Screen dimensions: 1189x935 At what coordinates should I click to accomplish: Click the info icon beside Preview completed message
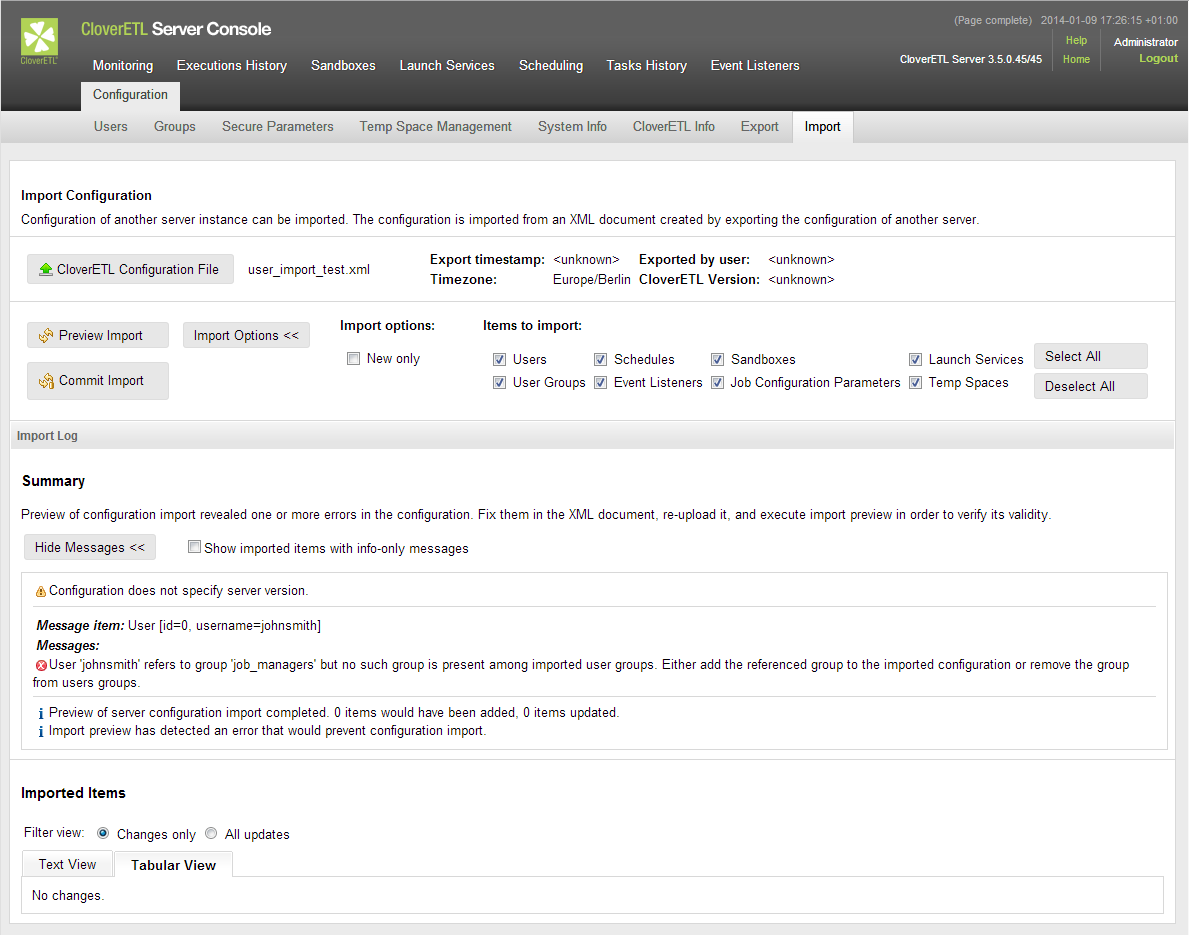point(41,713)
